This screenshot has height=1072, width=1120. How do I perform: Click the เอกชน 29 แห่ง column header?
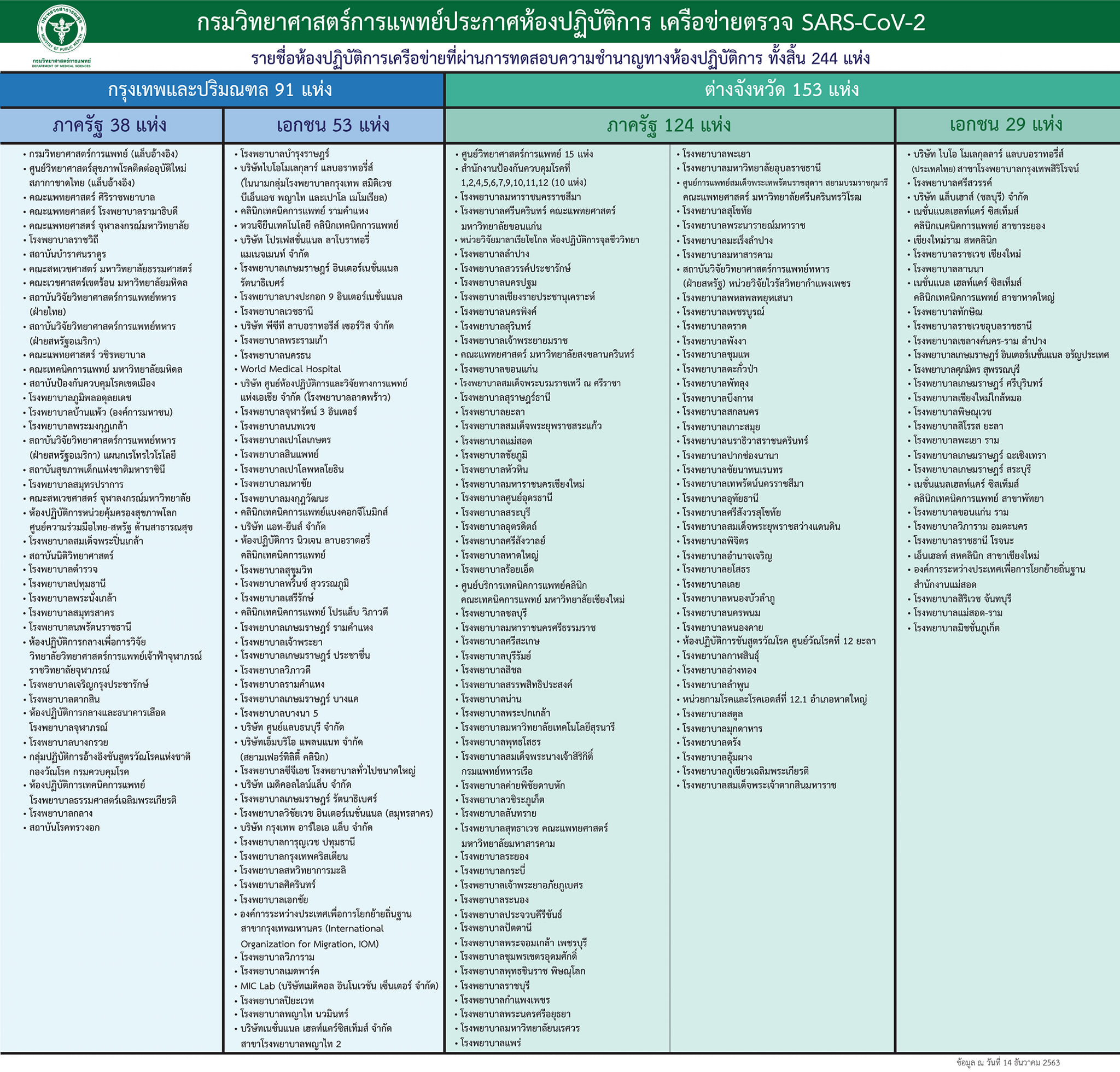point(1006,125)
